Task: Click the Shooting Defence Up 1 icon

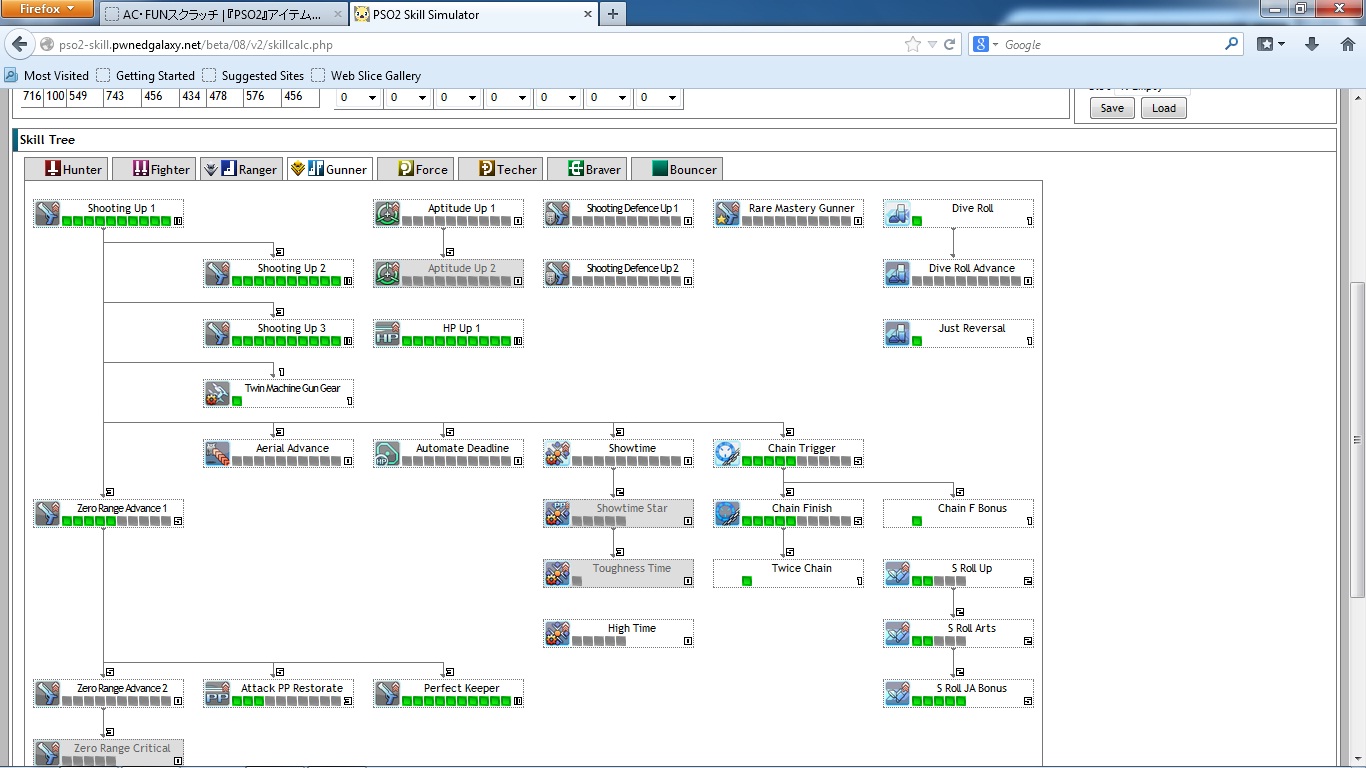Action: coord(558,214)
